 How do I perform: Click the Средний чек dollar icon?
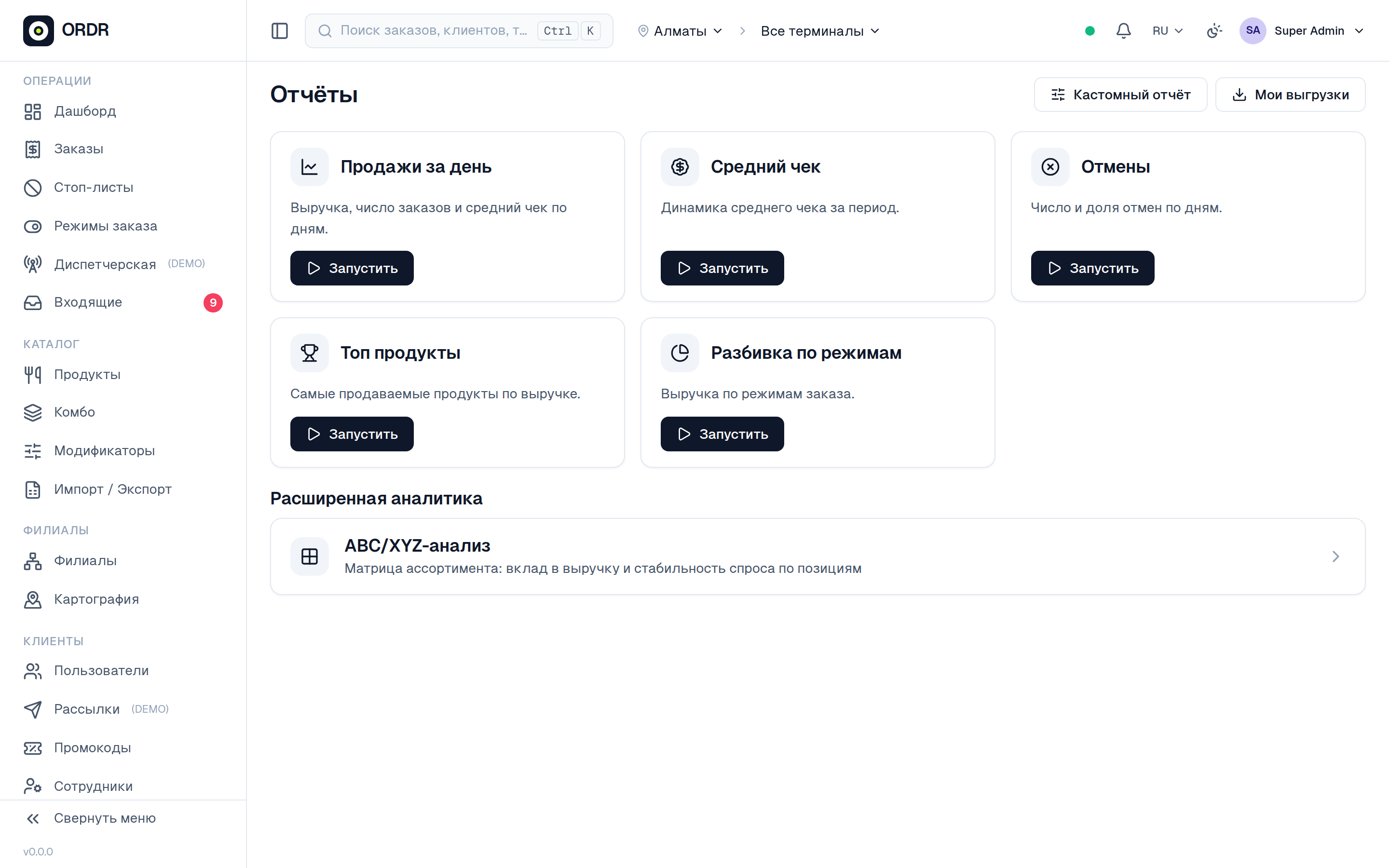(680, 167)
